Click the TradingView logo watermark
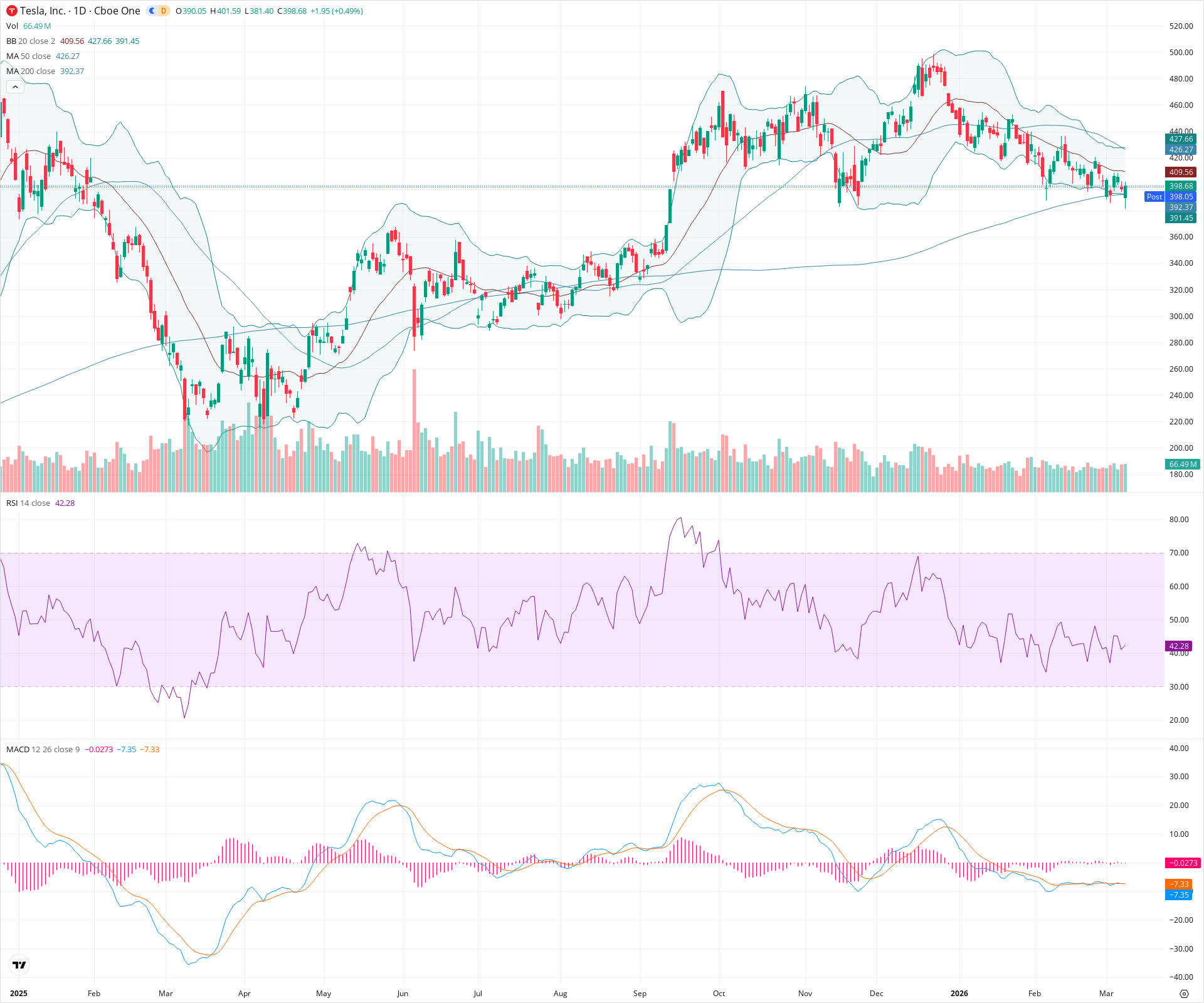The height and width of the screenshot is (1003, 1204). (19, 965)
